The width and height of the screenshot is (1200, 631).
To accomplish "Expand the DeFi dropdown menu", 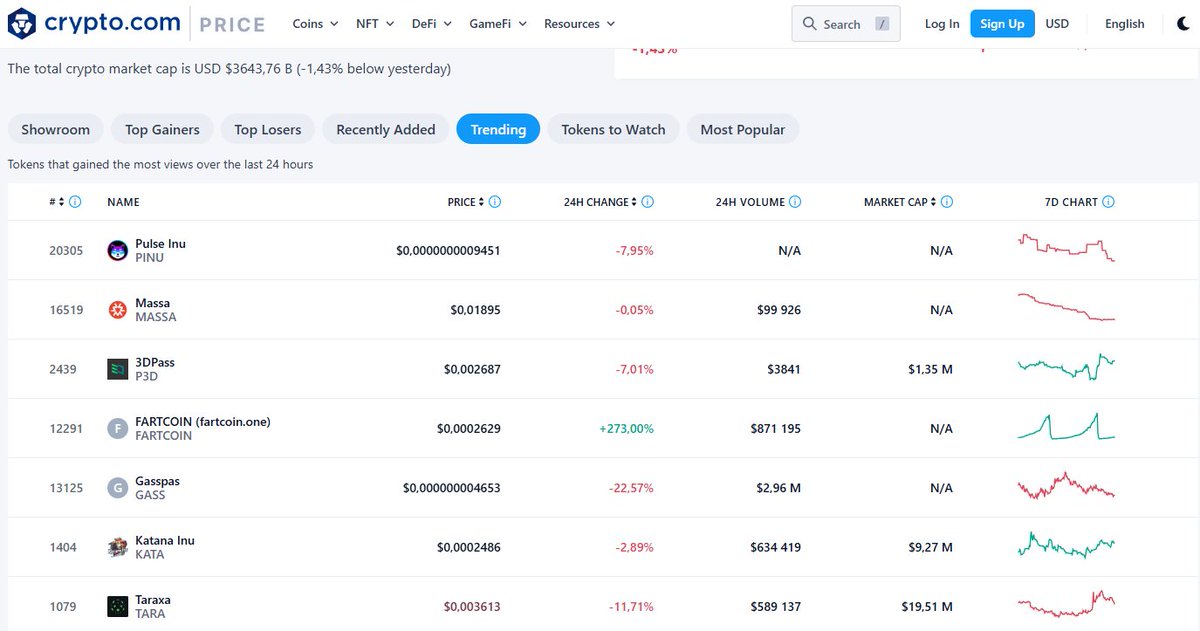I will coord(432,24).
